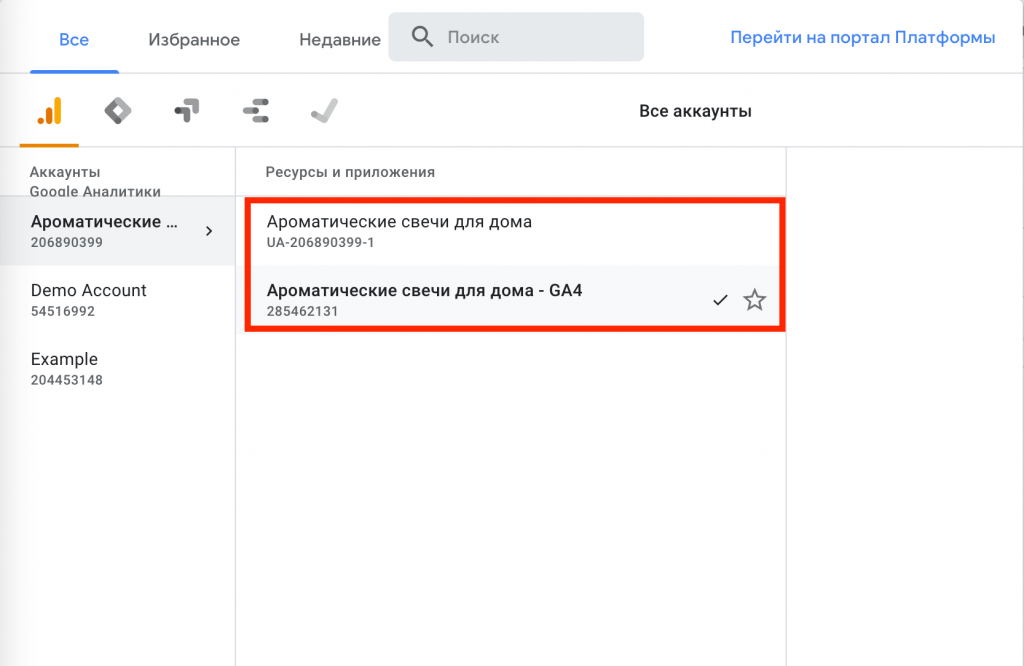Select the Tag Manager product icon
The image size is (1024, 666).
[x=118, y=111]
